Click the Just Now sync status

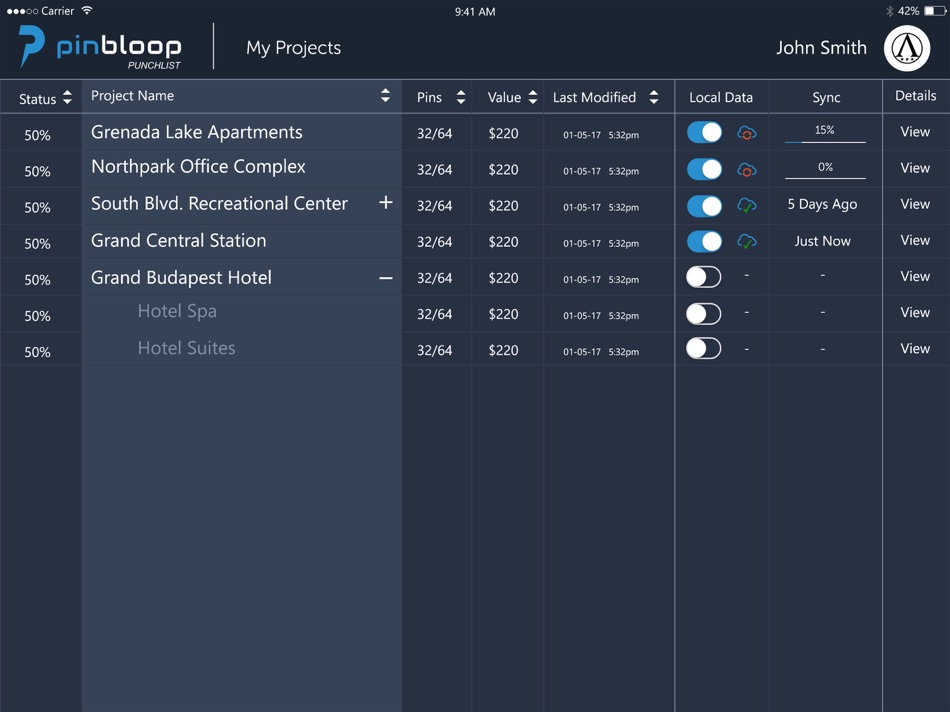coord(822,241)
